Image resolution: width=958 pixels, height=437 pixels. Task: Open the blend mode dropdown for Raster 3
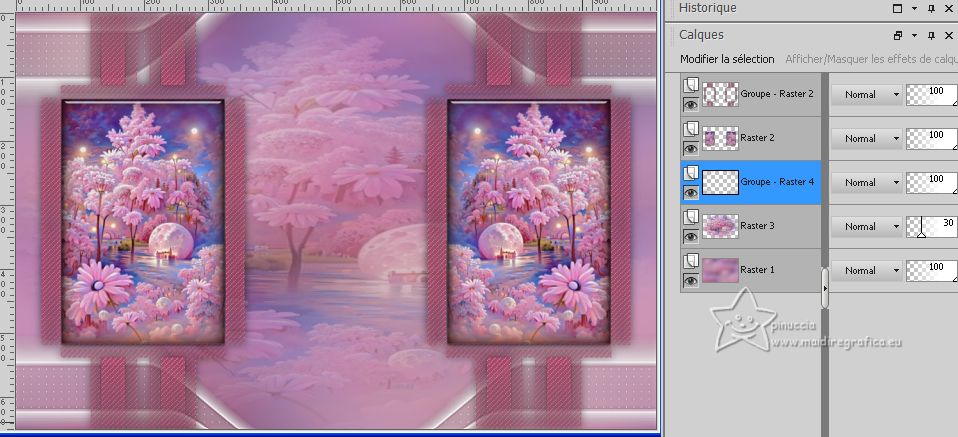[866, 227]
